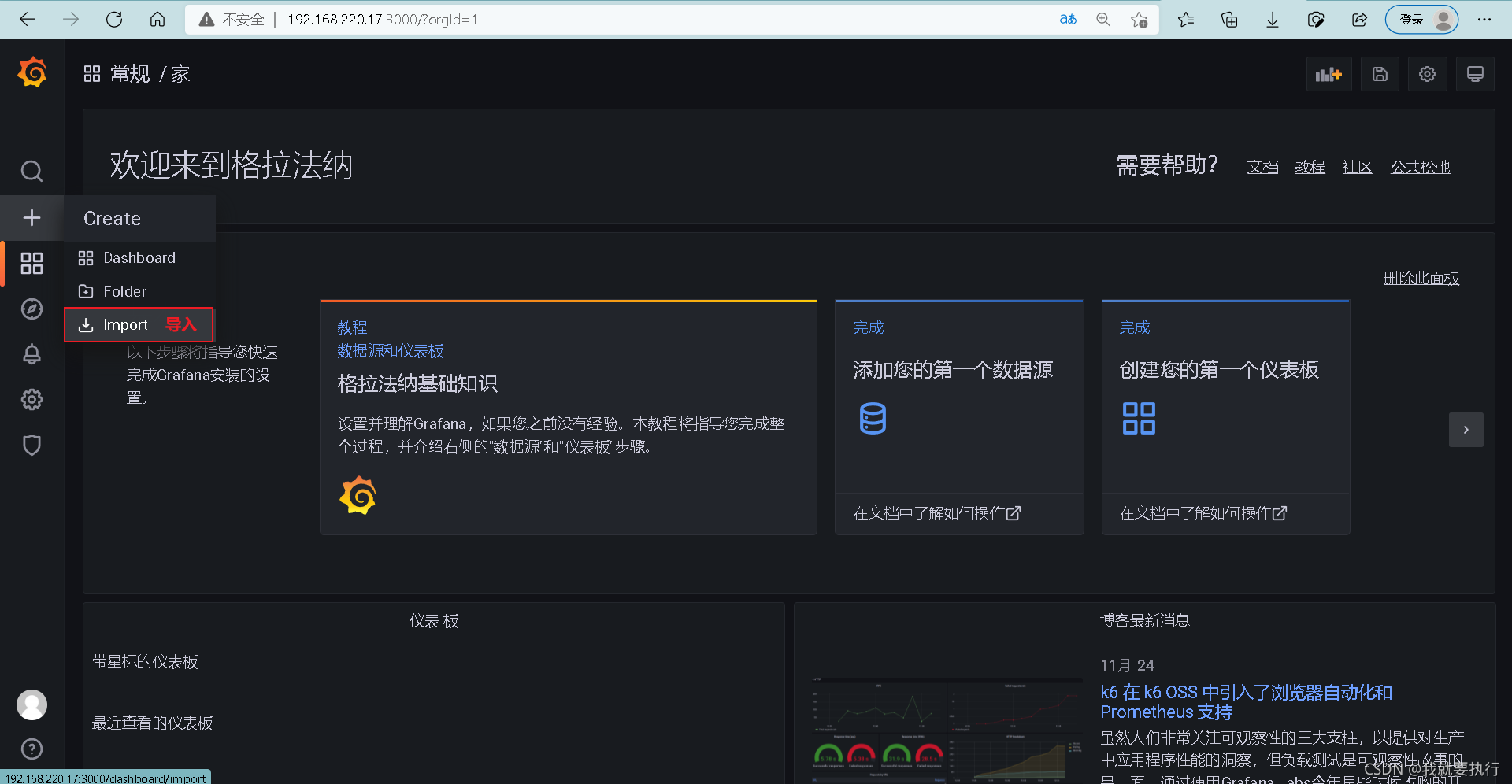Click the 登录 browser profile button
This screenshot has width=1512, height=784.
pyautogui.click(x=1421, y=20)
